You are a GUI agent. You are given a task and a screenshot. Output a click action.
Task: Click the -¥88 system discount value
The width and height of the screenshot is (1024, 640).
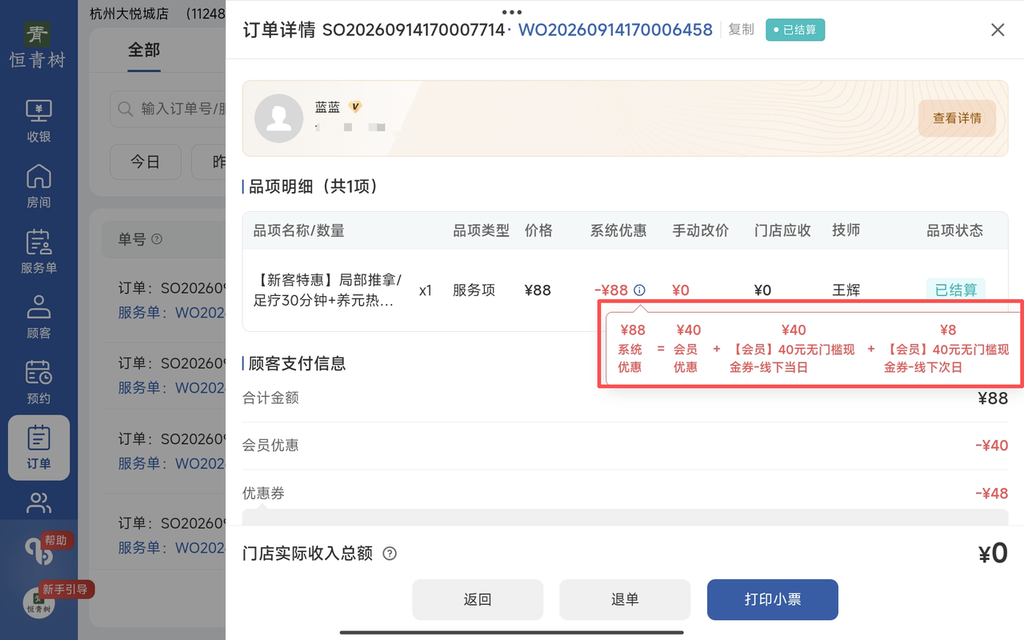[611, 290]
